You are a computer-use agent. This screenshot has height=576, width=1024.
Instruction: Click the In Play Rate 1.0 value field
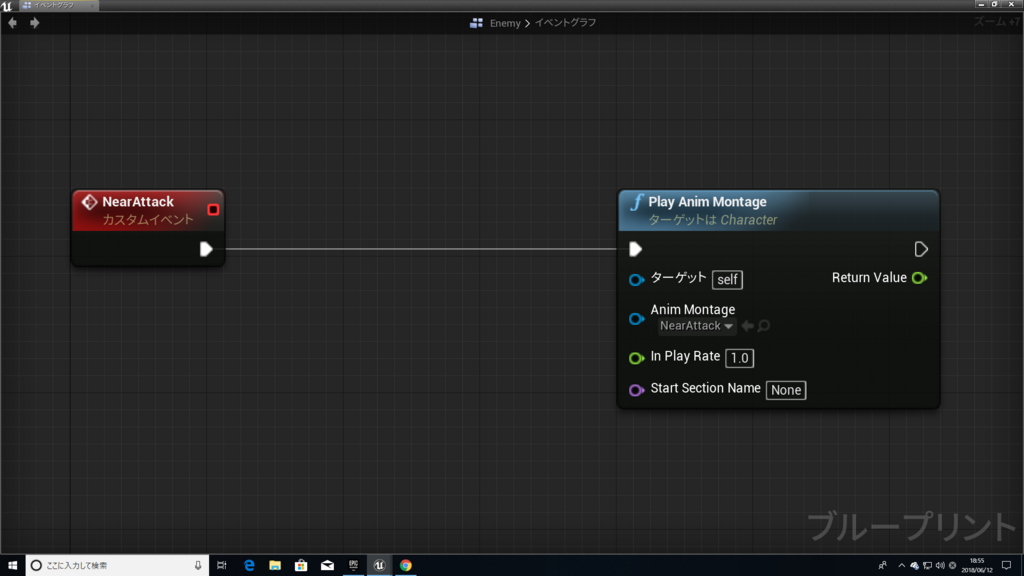739,358
